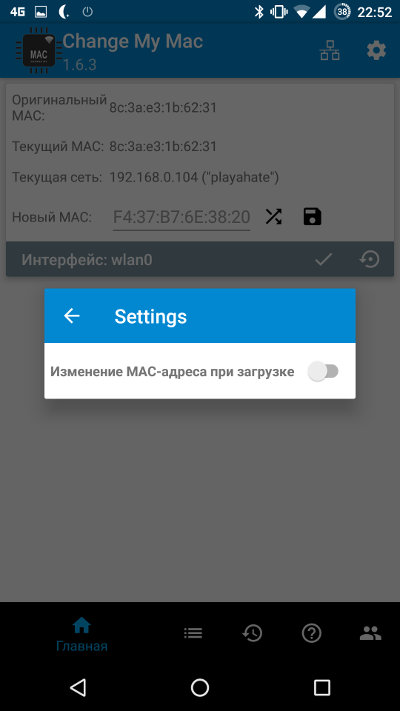Open the history tab icon

tap(252, 633)
